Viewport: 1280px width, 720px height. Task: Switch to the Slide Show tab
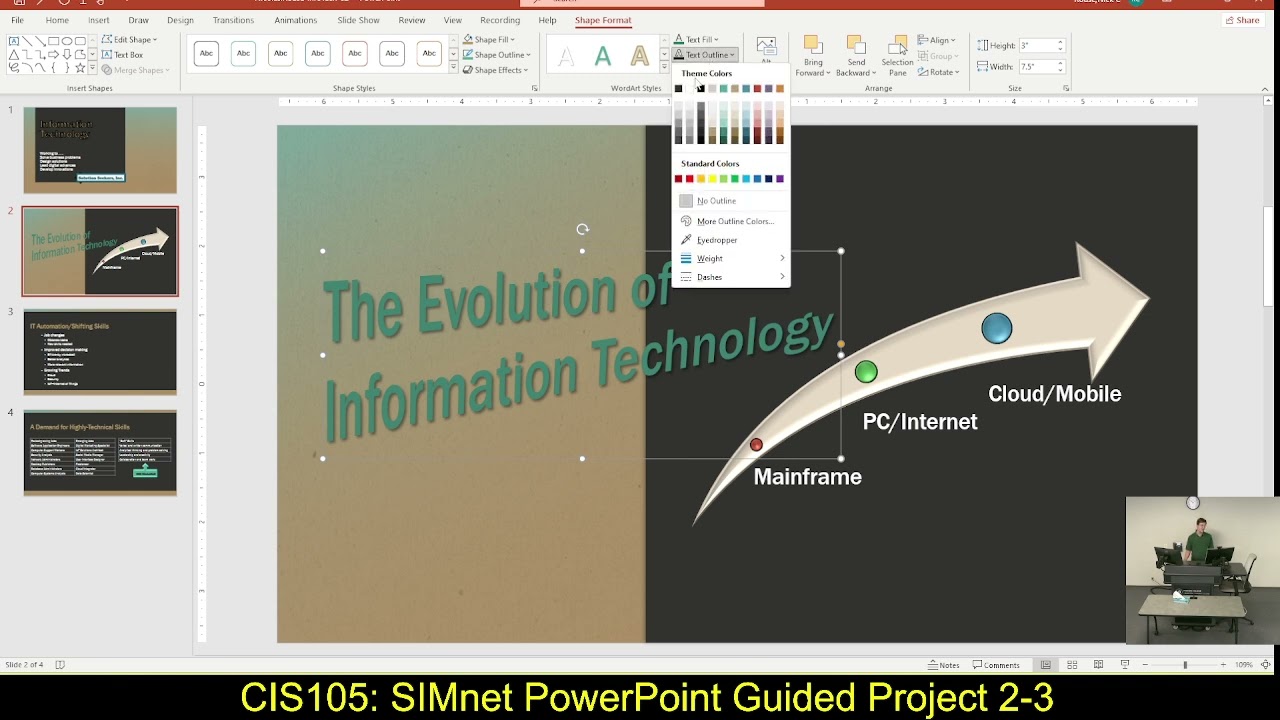(358, 20)
